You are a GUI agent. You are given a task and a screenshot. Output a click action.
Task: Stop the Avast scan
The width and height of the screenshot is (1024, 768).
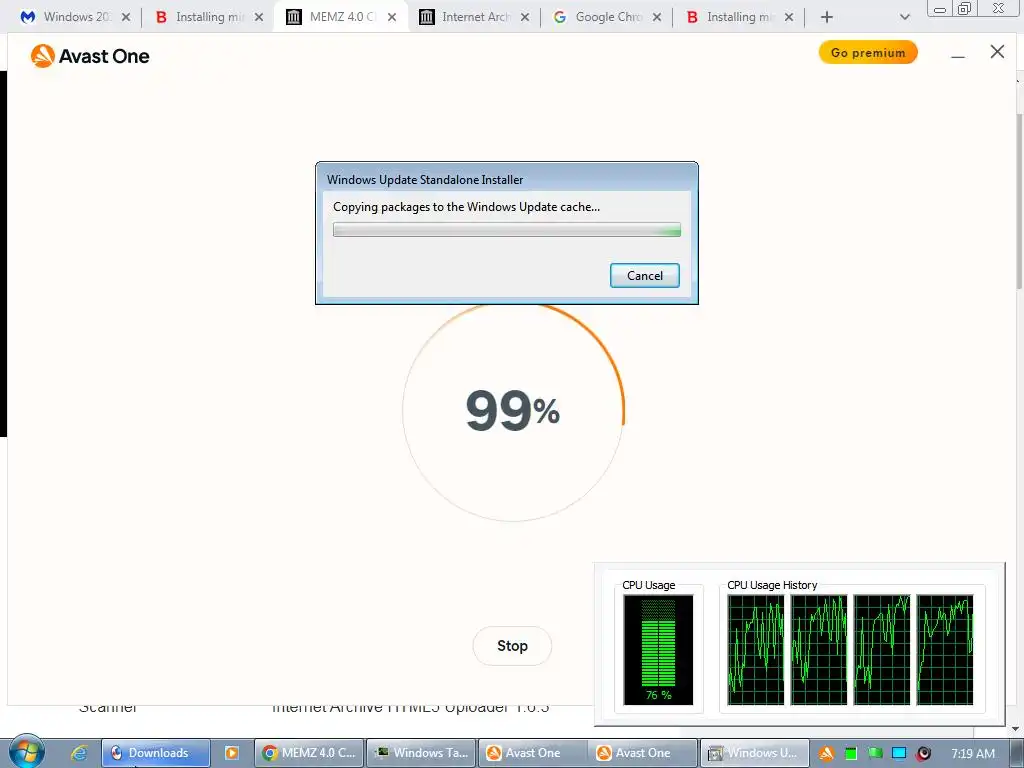(512, 646)
